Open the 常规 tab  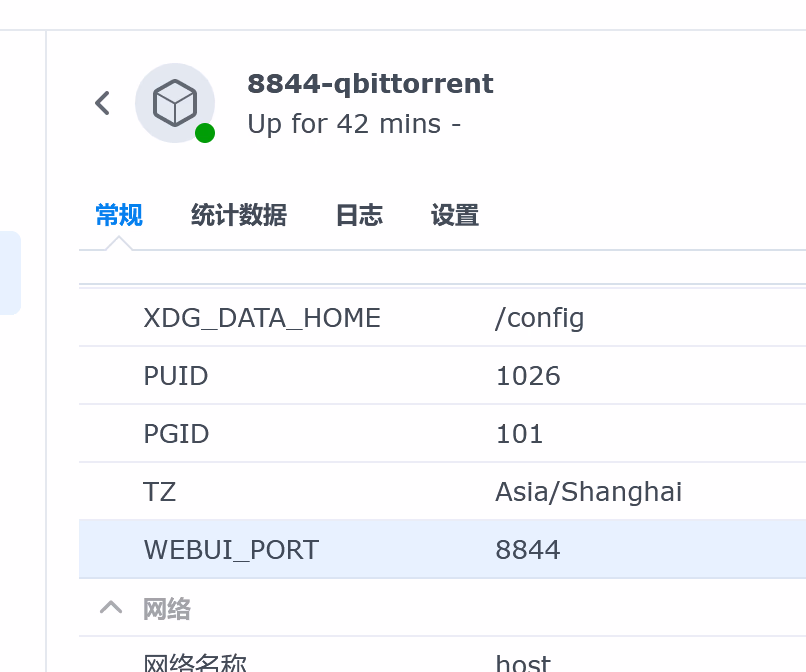(119, 215)
